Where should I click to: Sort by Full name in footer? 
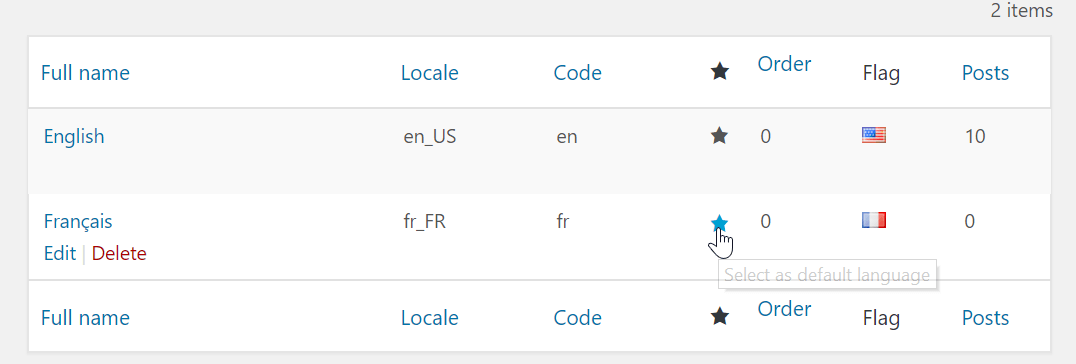click(x=85, y=318)
